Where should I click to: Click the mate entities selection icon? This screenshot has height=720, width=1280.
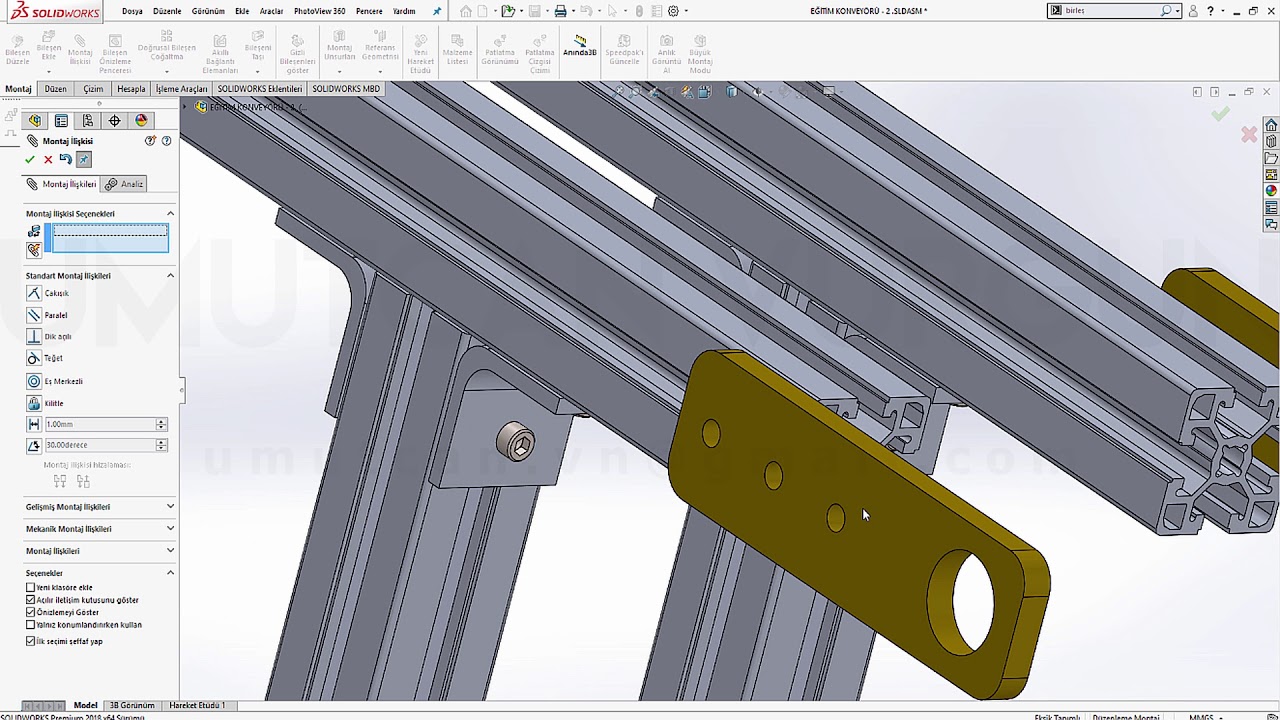point(35,231)
